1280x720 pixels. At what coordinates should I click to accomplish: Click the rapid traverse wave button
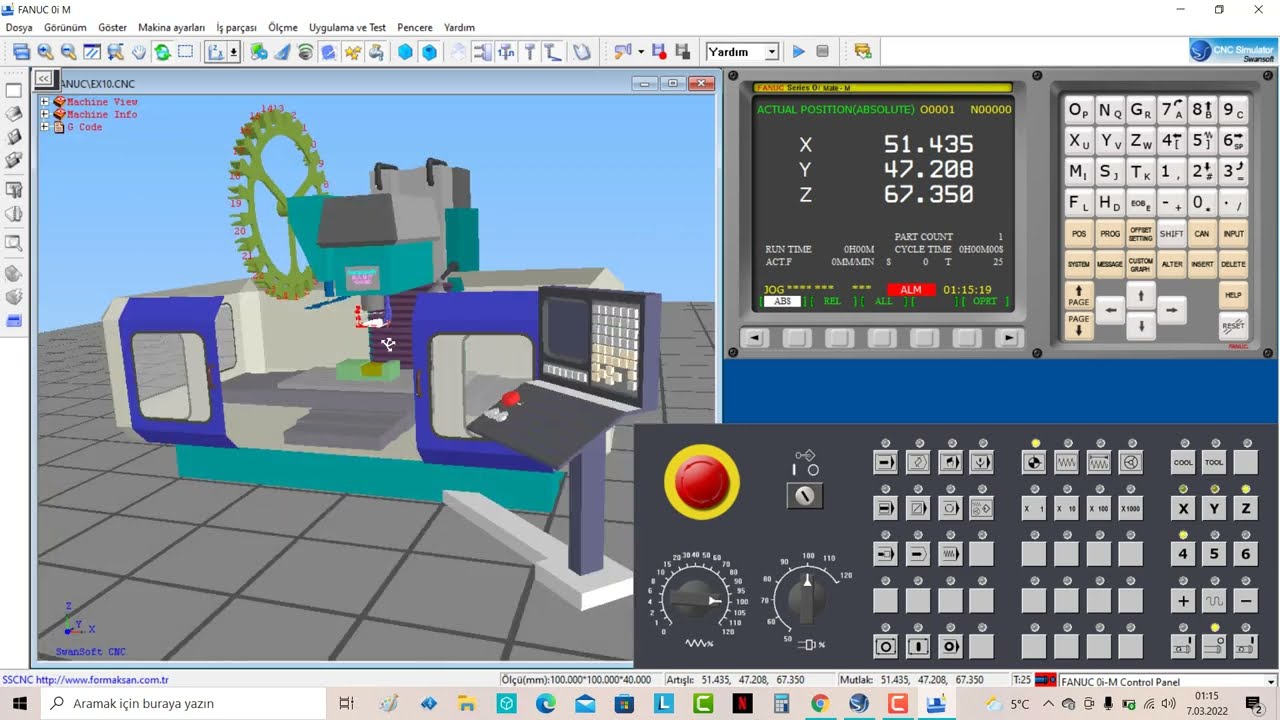coord(1214,601)
